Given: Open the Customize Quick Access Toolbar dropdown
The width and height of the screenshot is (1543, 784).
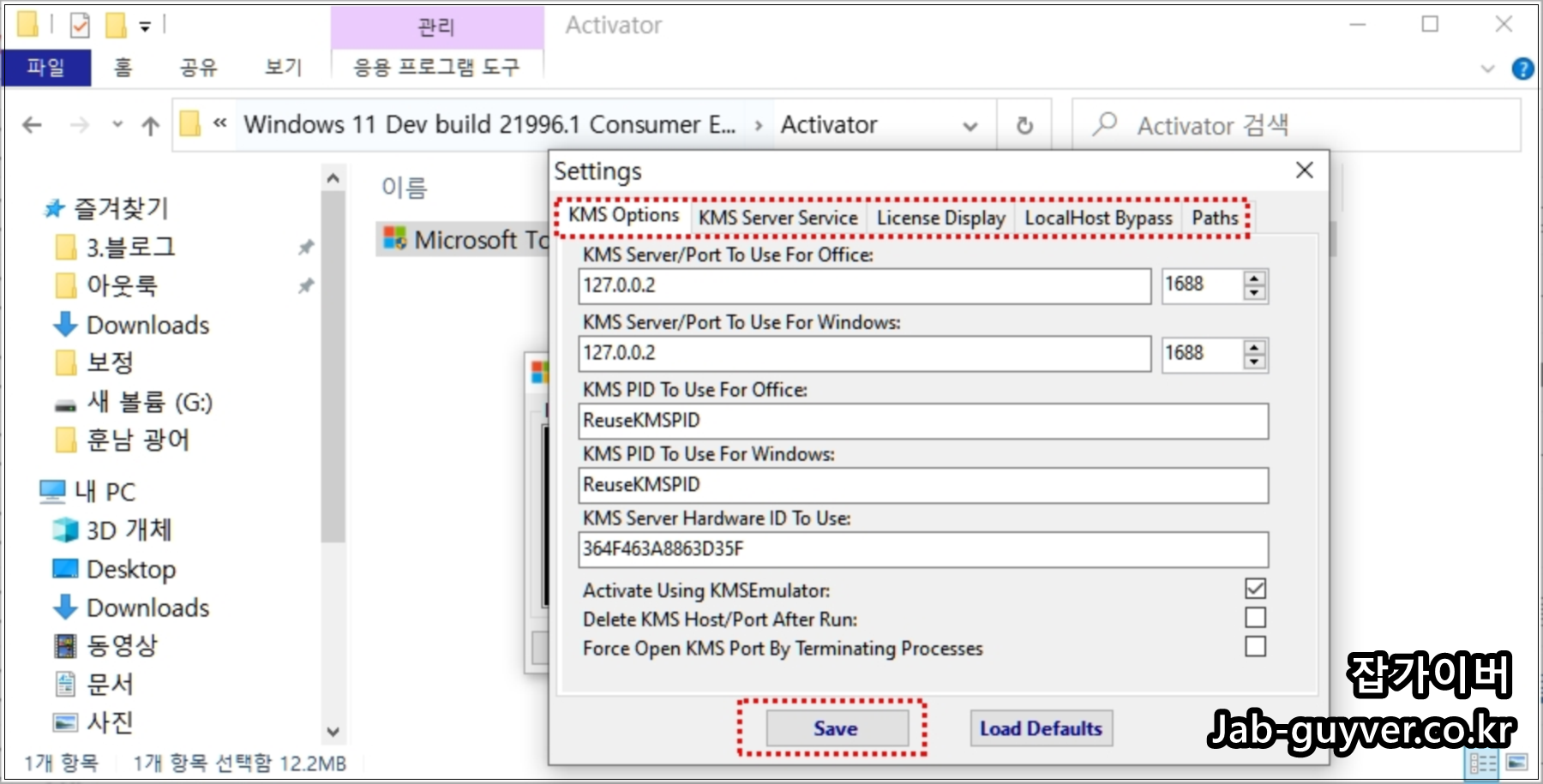Looking at the screenshot, I should (x=145, y=27).
